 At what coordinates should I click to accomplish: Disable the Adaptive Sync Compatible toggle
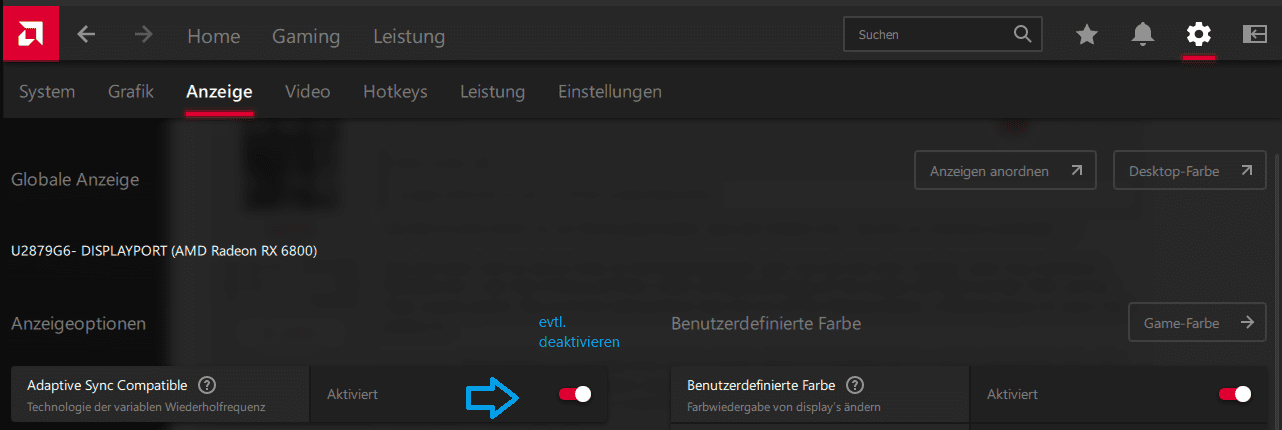[x=575, y=394]
